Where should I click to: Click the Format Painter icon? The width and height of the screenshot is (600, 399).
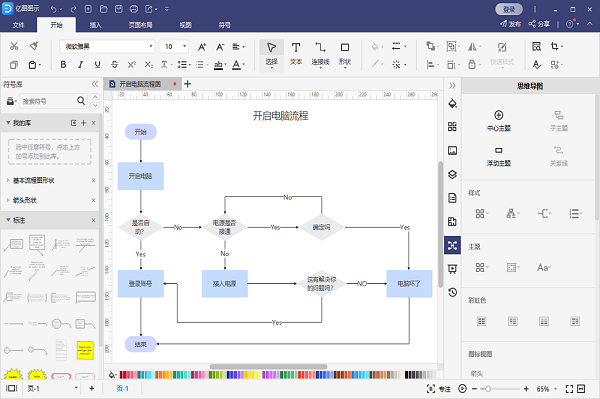34,46
